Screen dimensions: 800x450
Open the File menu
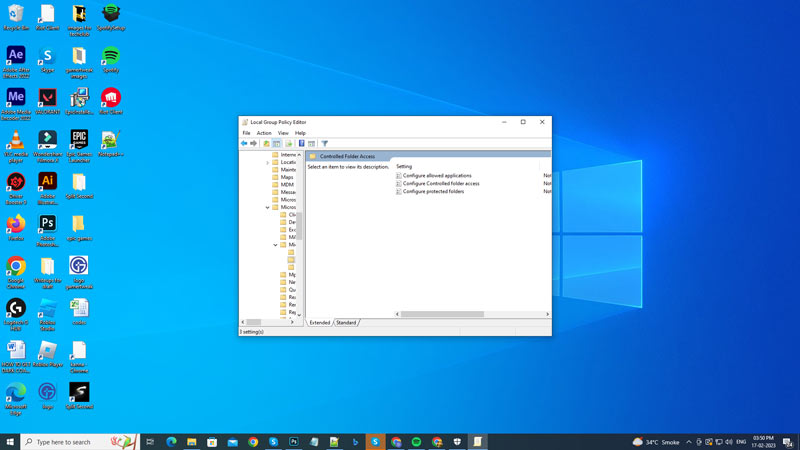(246, 133)
